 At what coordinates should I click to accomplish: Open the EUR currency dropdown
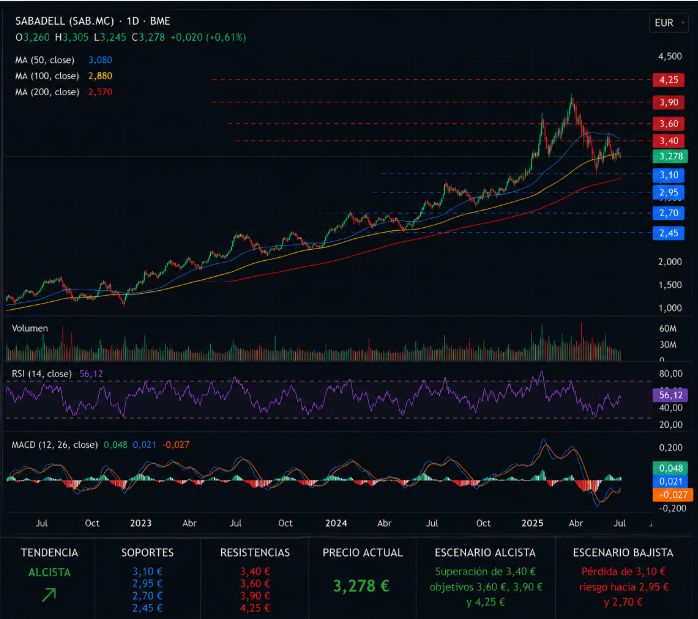coord(669,23)
